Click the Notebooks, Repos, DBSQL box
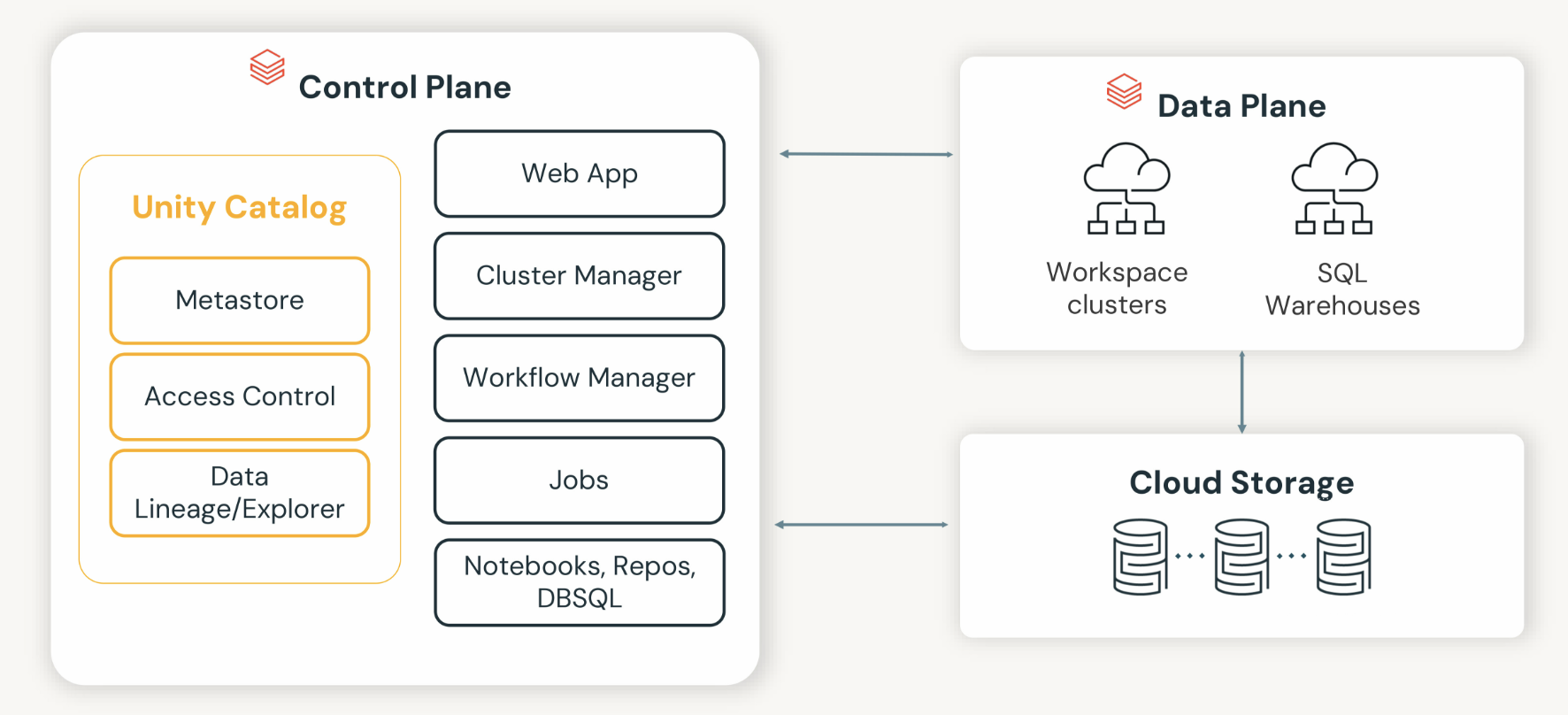This screenshot has width=1568, height=715. click(580, 582)
